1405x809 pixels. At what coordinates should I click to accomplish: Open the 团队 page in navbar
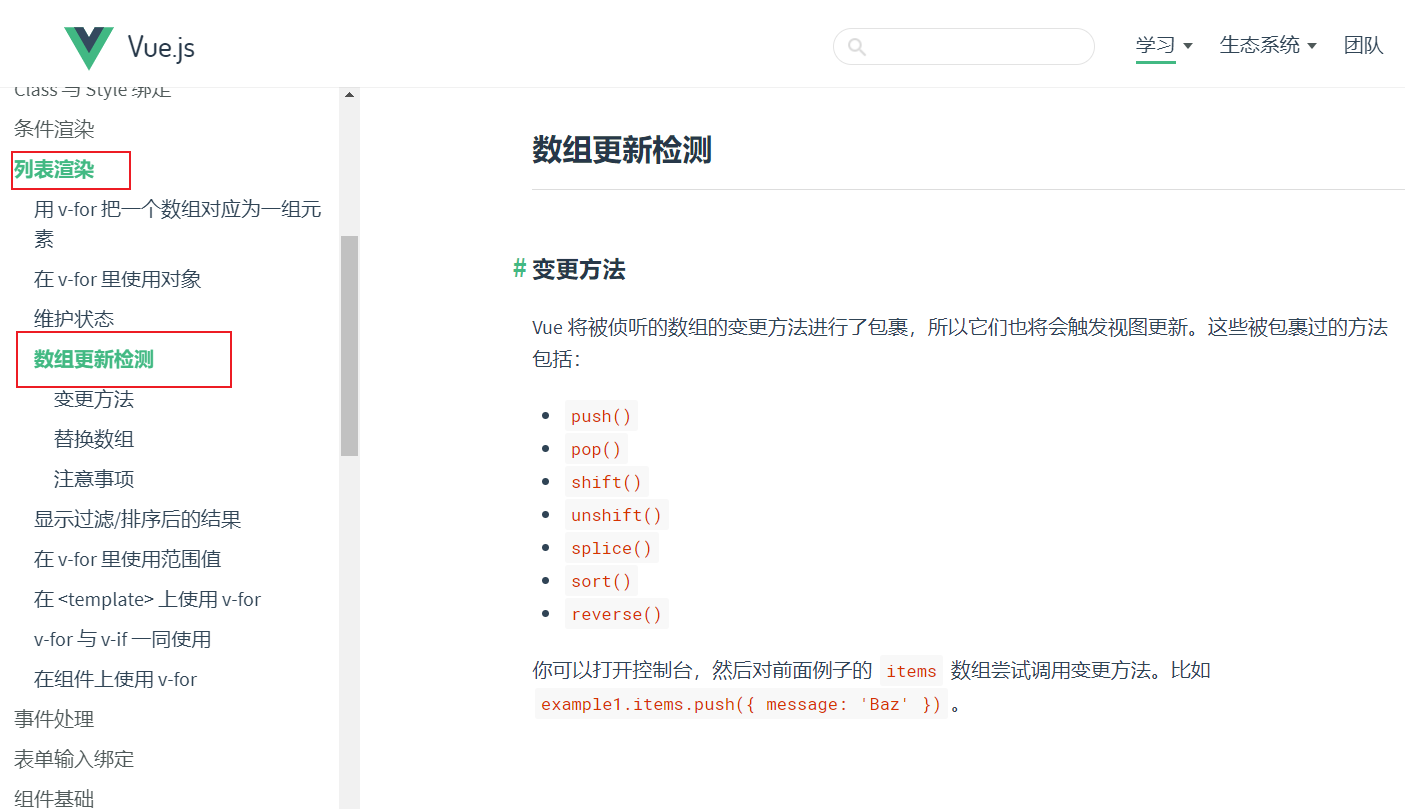(1363, 45)
